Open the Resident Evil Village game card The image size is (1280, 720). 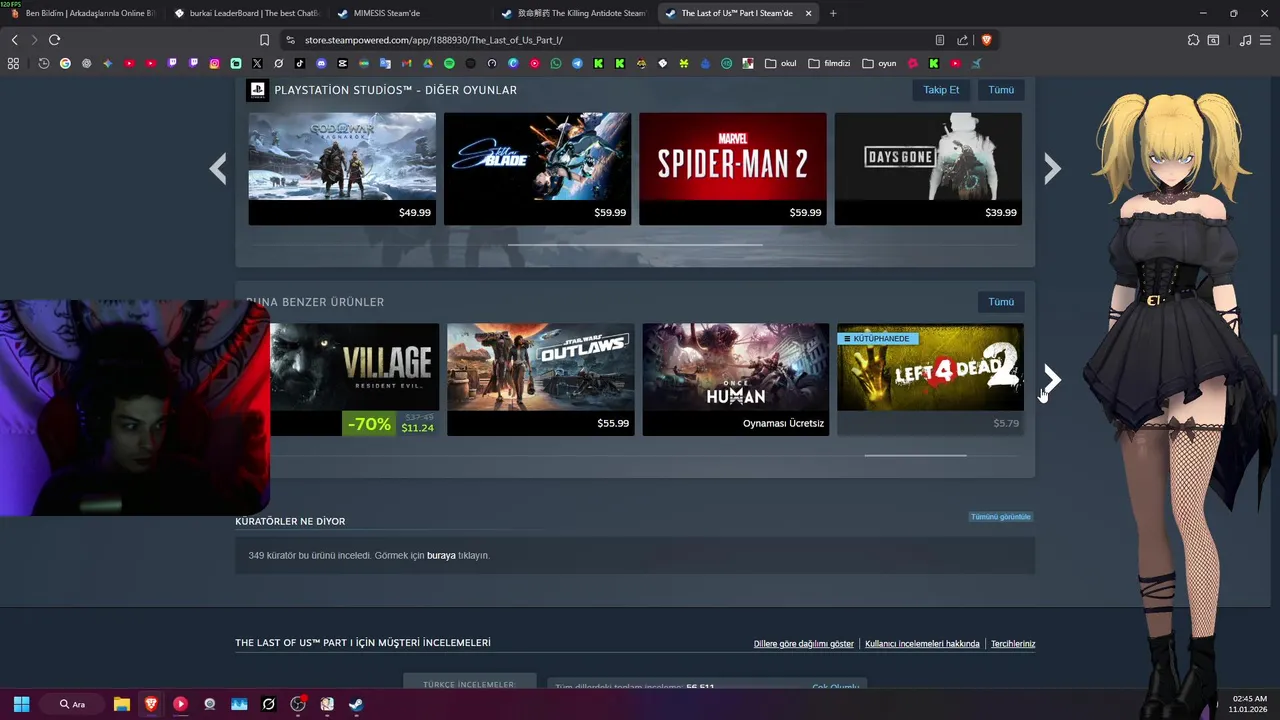coord(354,379)
